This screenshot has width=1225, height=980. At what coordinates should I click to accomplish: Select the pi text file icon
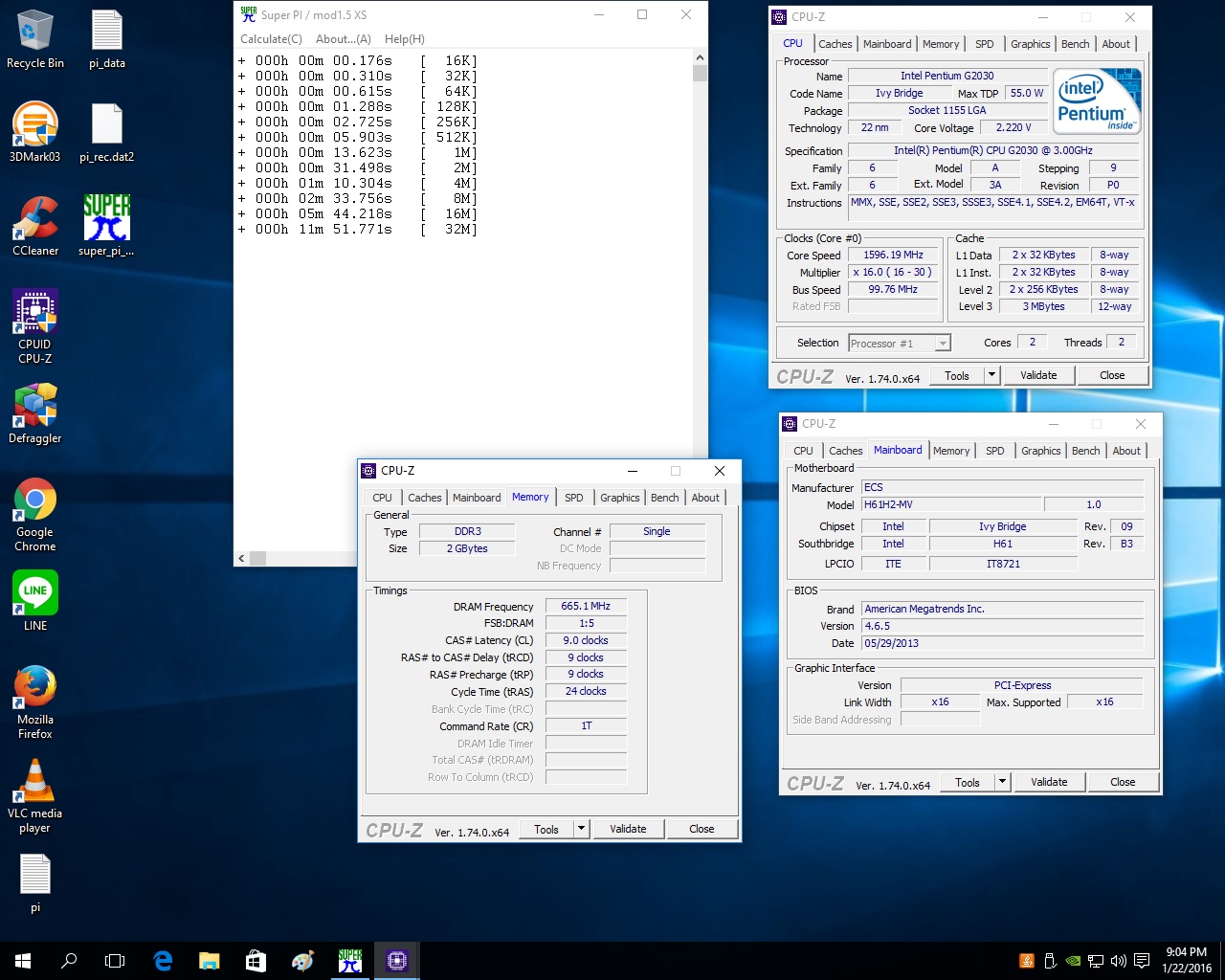(x=34, y=882)
